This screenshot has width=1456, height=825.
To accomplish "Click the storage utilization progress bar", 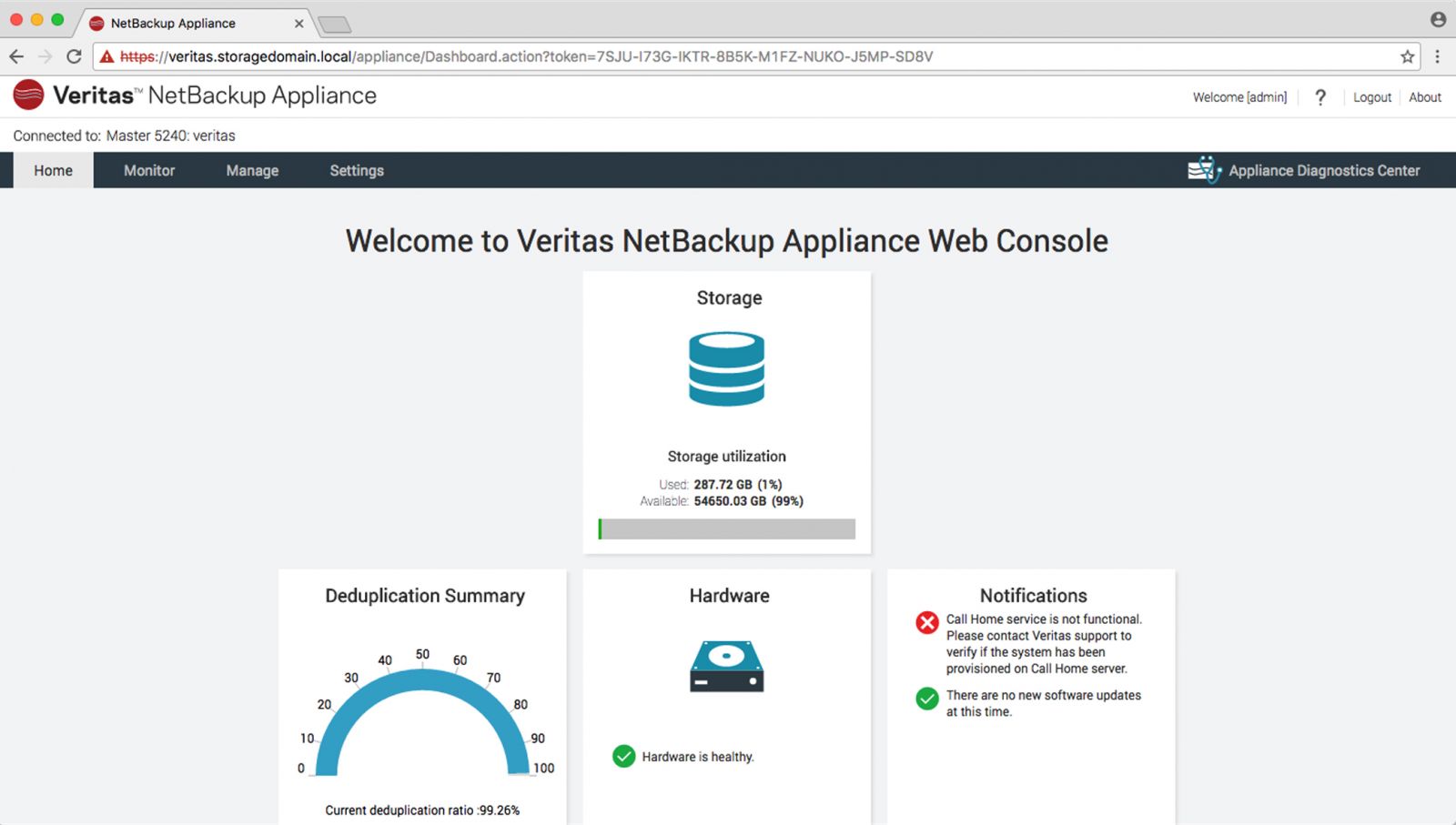I will [726, 529].
